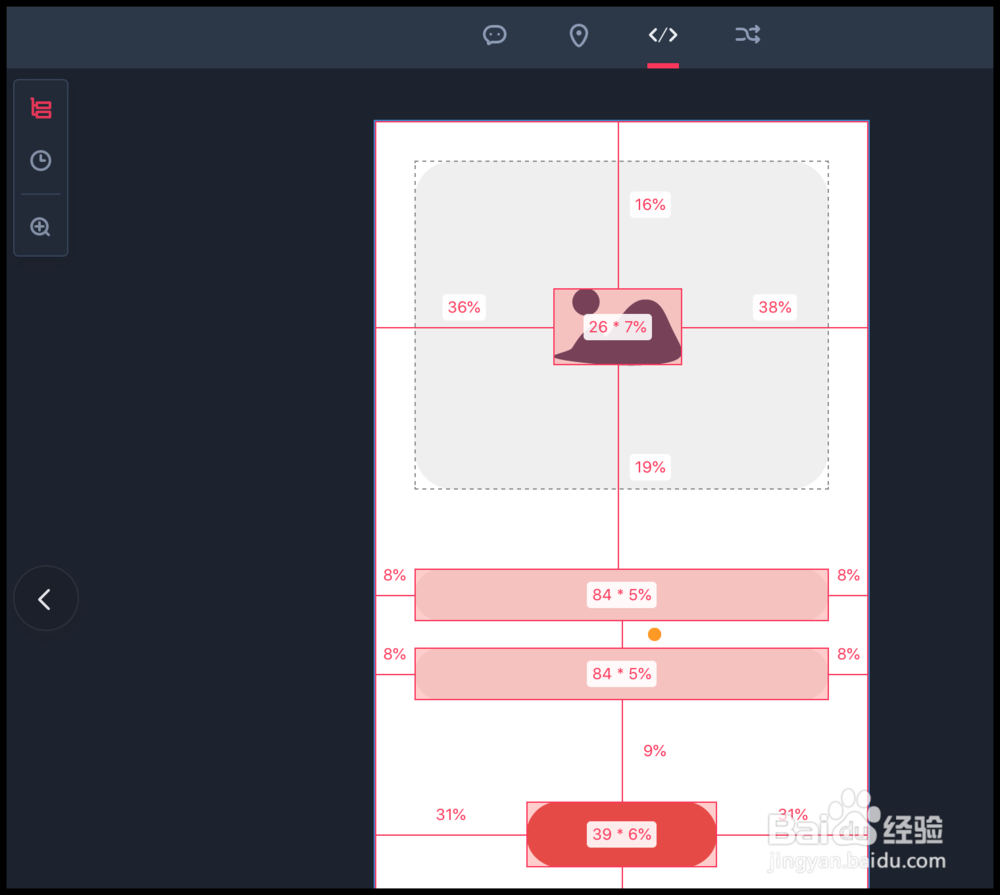
Task: Click the top '84 * 5%' input bar
Action: click(621, 594)
